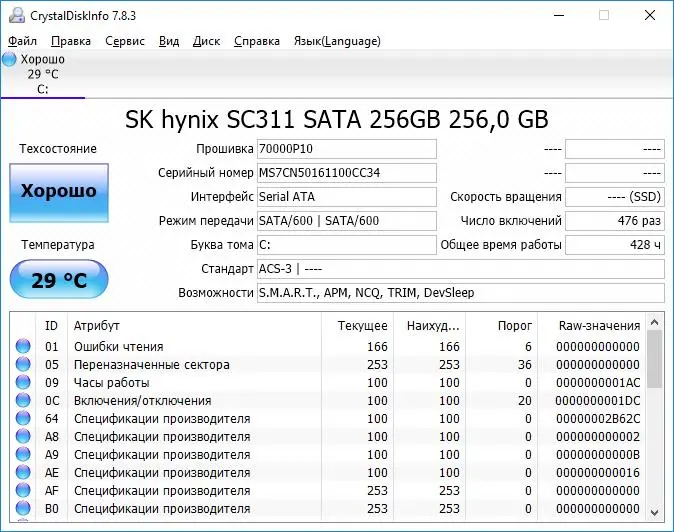The image size is (674, 532).
Task: Select the Ошибки чтения attribute row
Action: click(328, 346)
